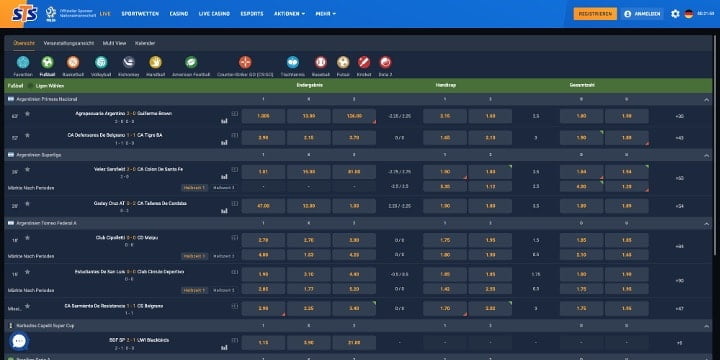Open statistics icon for the Karibischer Super Cup match

tap(224, 348)
